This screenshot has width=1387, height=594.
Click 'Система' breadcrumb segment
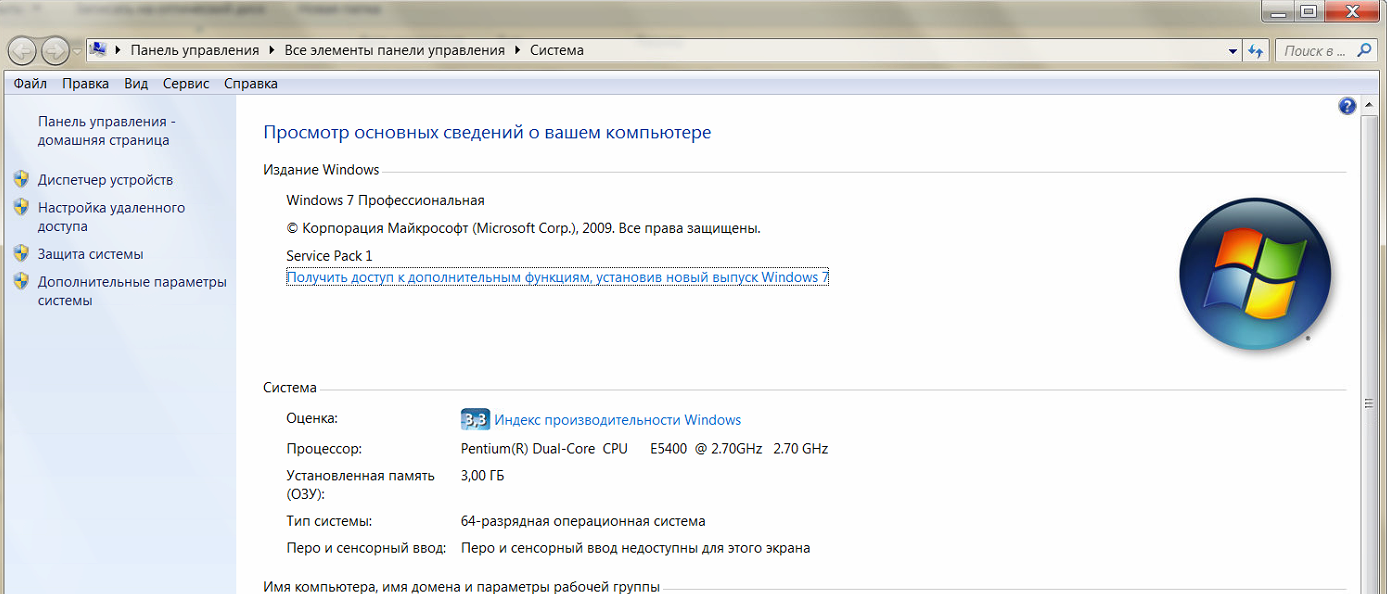[x=557, y=50]
